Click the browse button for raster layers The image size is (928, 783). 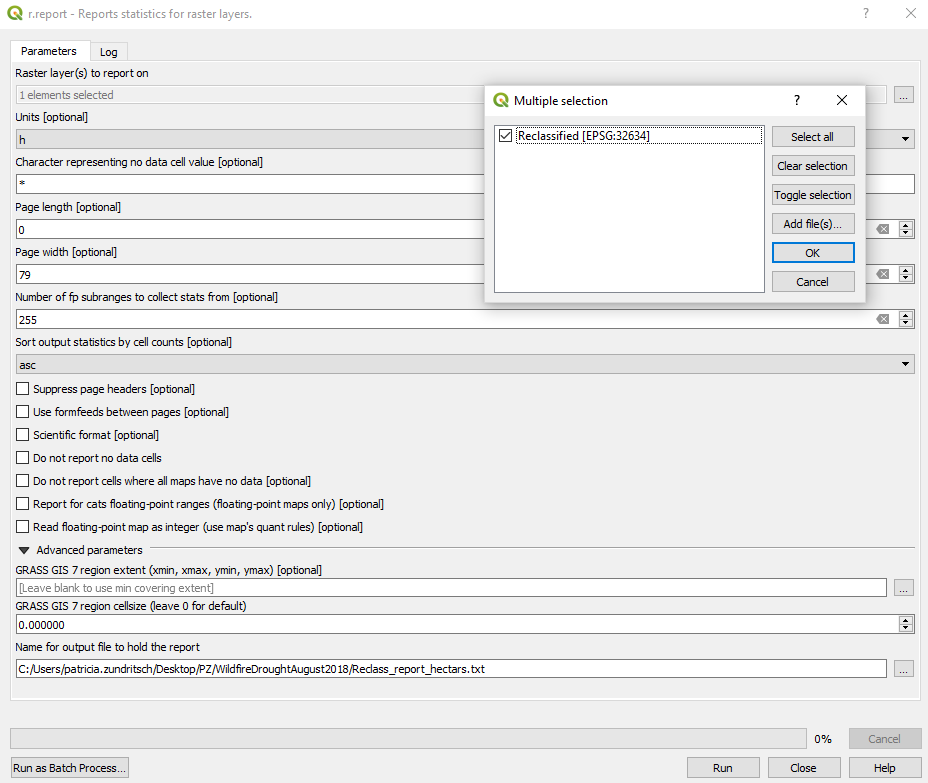coord(904,95)
